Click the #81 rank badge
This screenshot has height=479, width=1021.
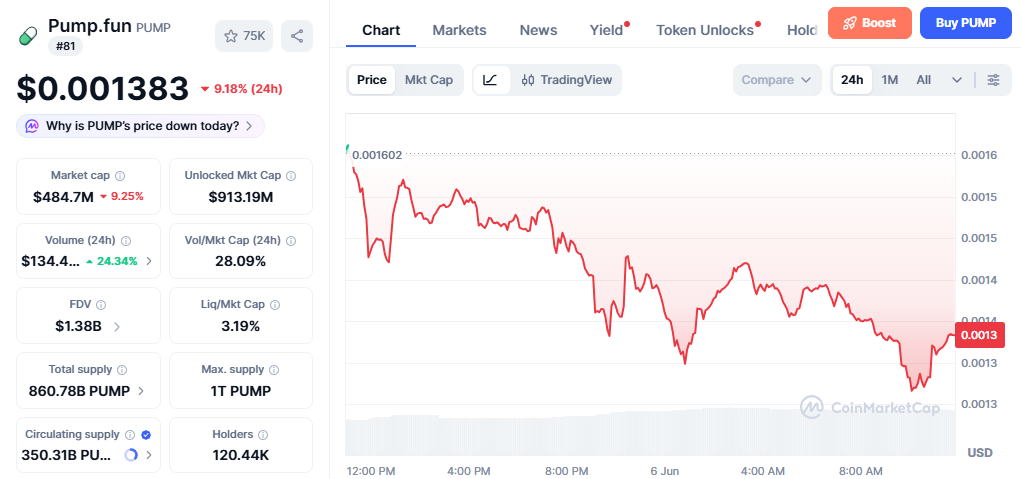65,46
